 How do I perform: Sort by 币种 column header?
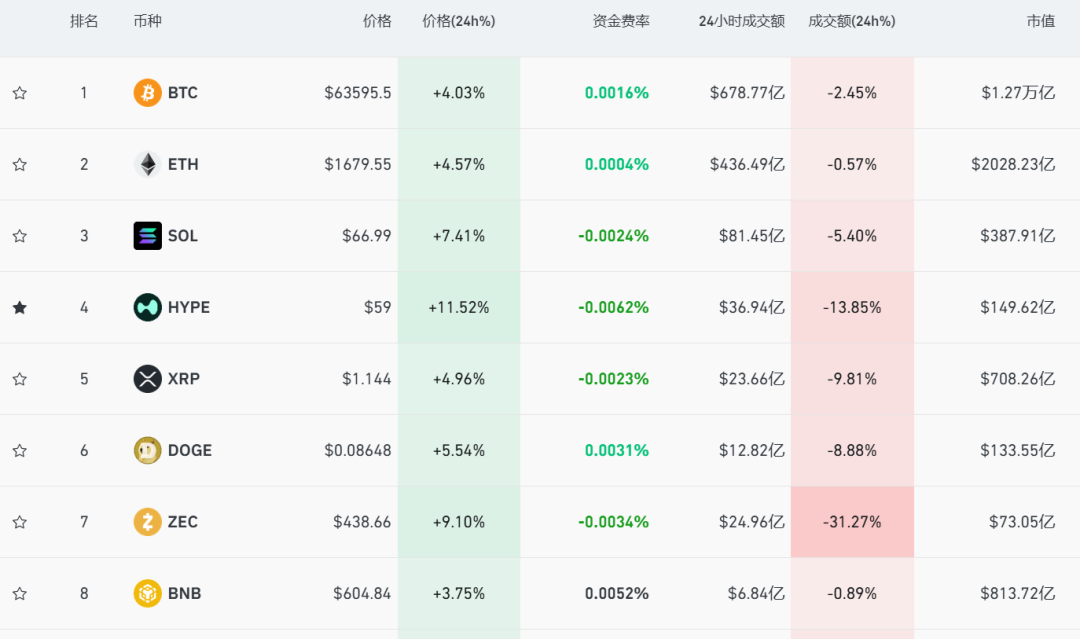coord(147,21)
